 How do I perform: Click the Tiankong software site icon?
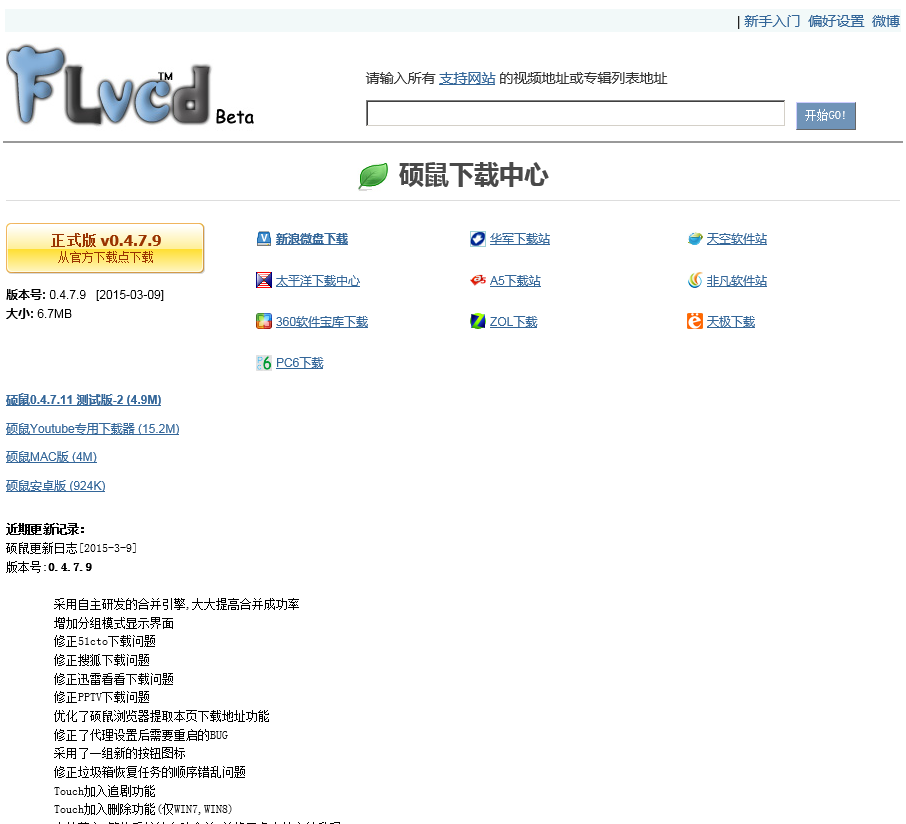(695, 239)
